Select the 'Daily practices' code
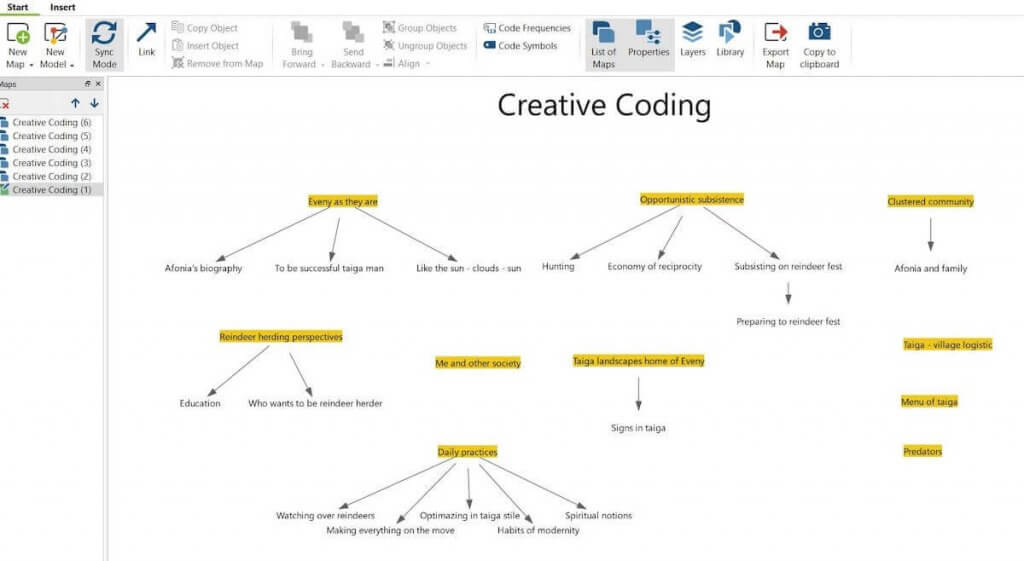Screen dimensions: 1024x561 [468, 451]
